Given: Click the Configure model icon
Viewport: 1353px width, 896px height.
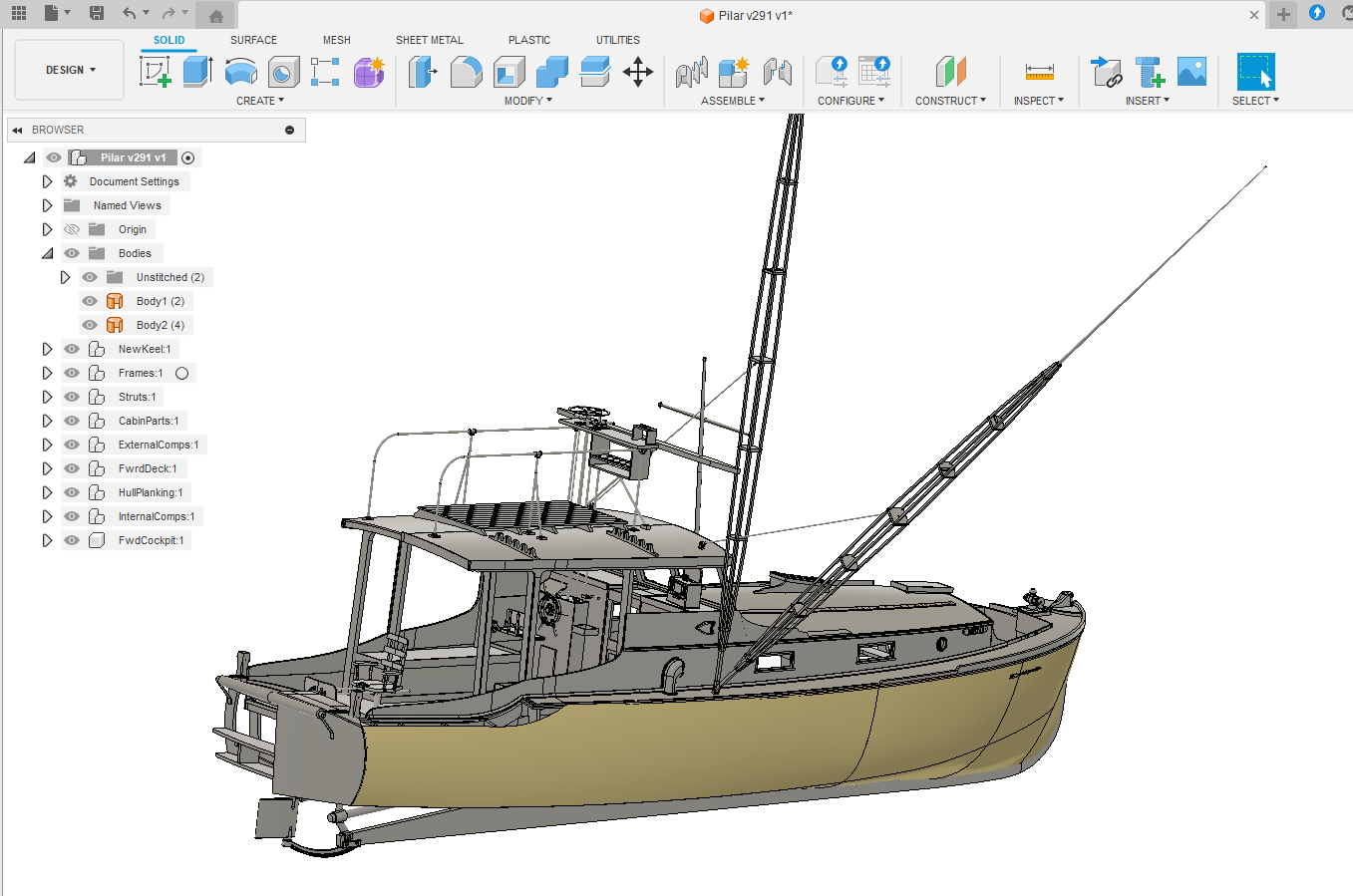Looking at the screenshot, I should tap(832, 72).
